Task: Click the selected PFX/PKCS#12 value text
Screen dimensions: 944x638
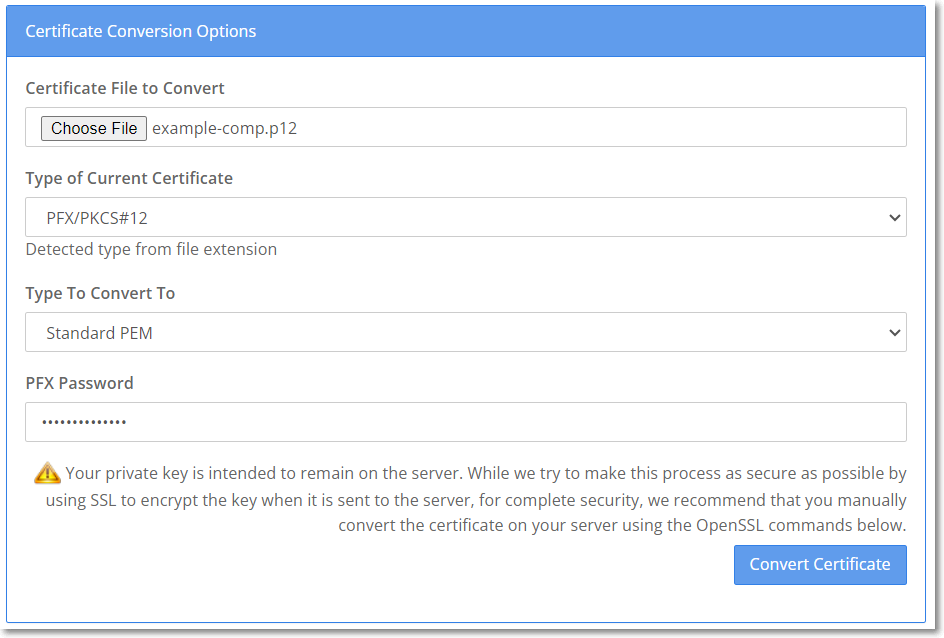Action: point(97,218)
